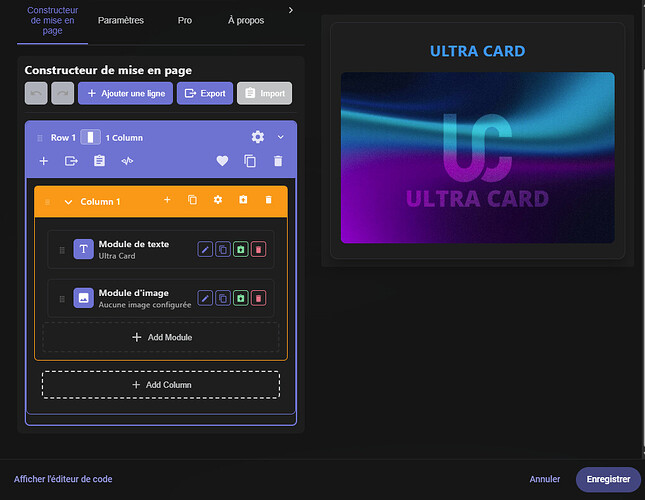Collapse Column 1 chevron
The width and height of the screenshot is (645, 500).
(69, 202)
